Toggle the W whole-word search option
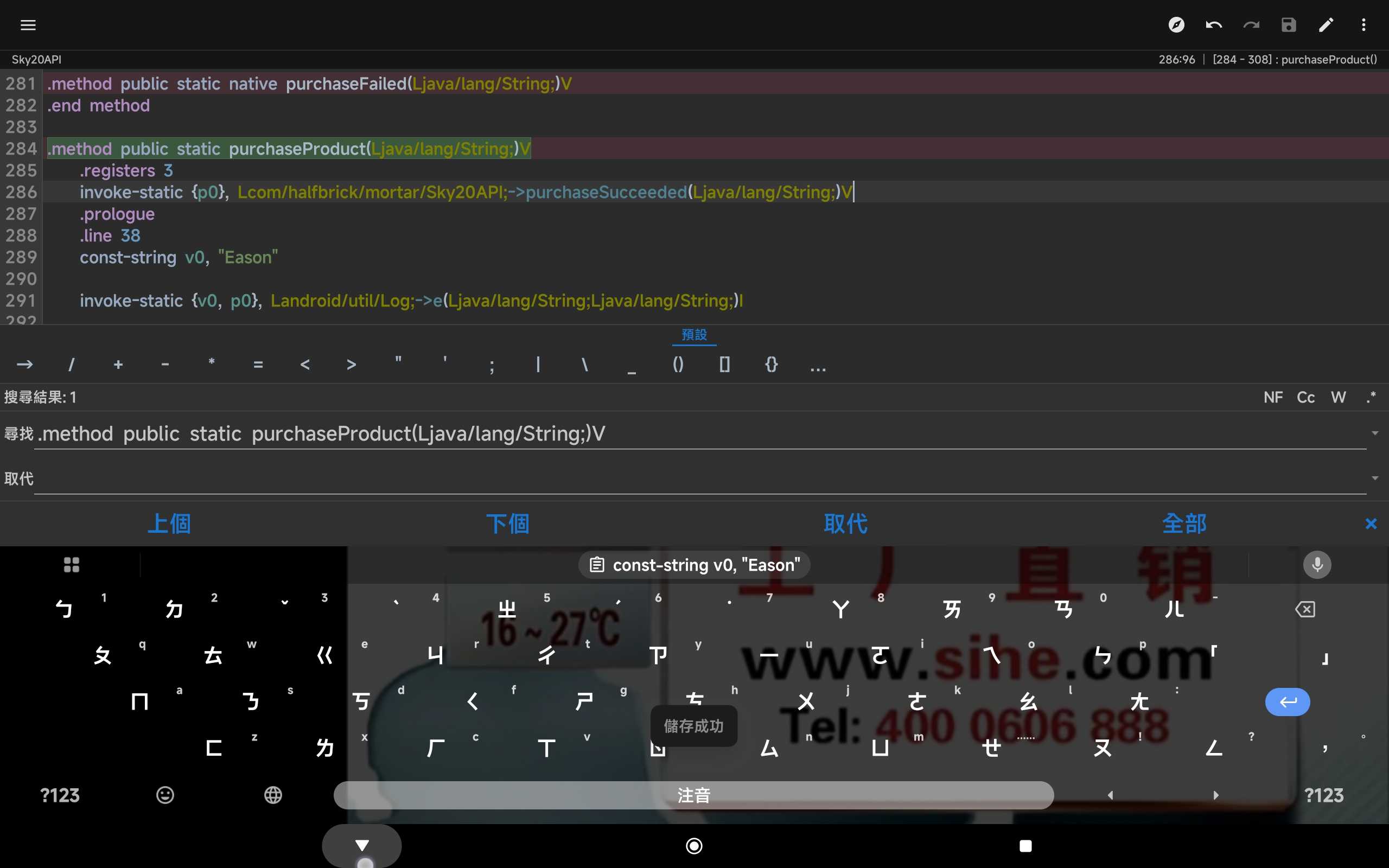Screen dimensions: 1389x868 1338,397
